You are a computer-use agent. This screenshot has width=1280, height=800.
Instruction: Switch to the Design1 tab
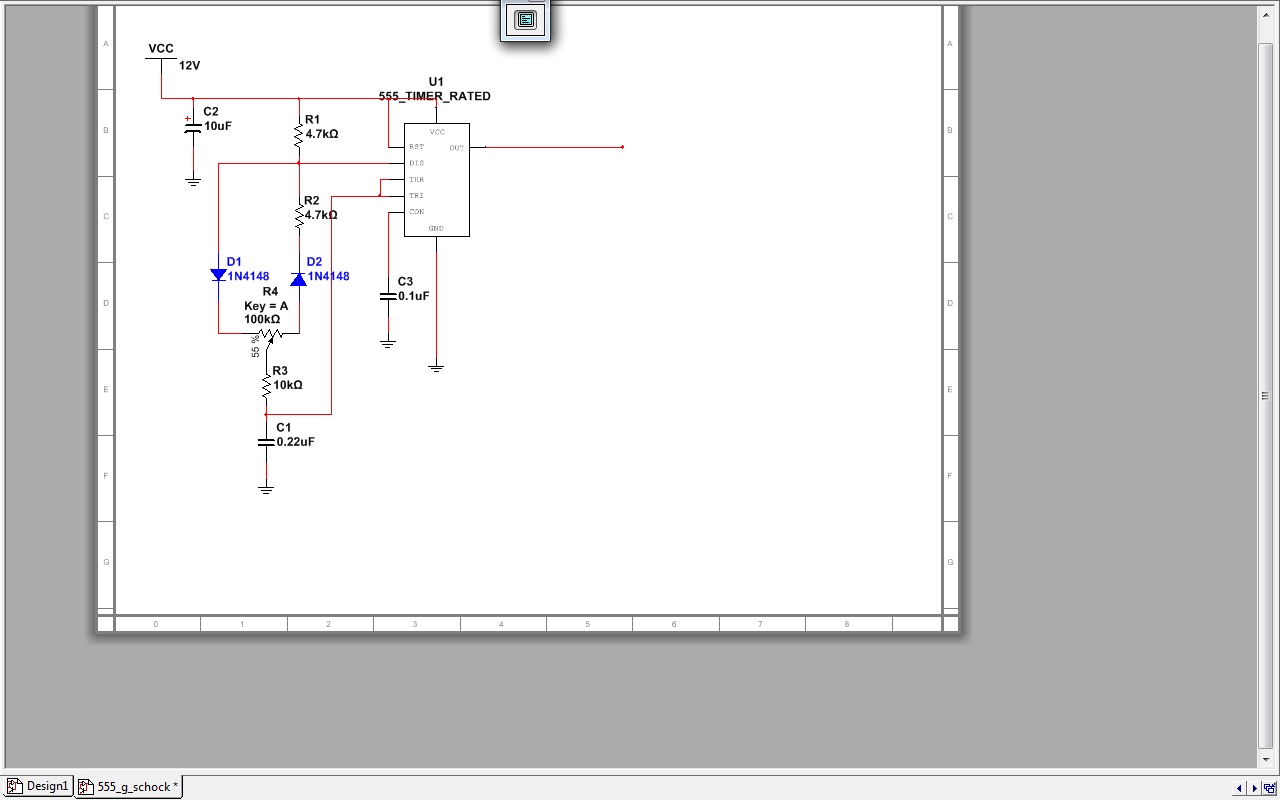pyautogui.click(x=39, y=787)
